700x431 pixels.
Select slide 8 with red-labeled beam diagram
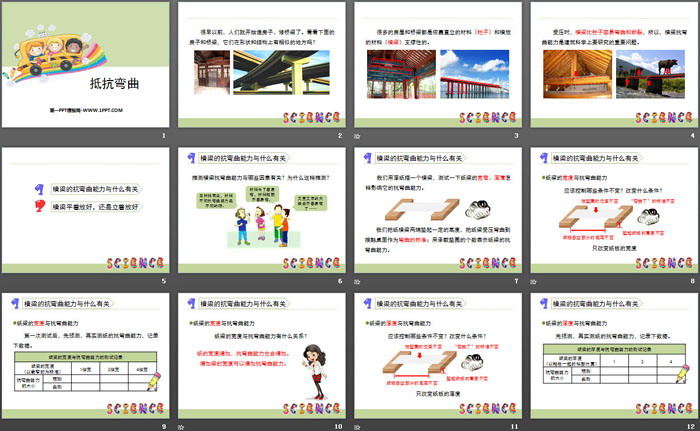pyautogui.click(x=614, y=210)
